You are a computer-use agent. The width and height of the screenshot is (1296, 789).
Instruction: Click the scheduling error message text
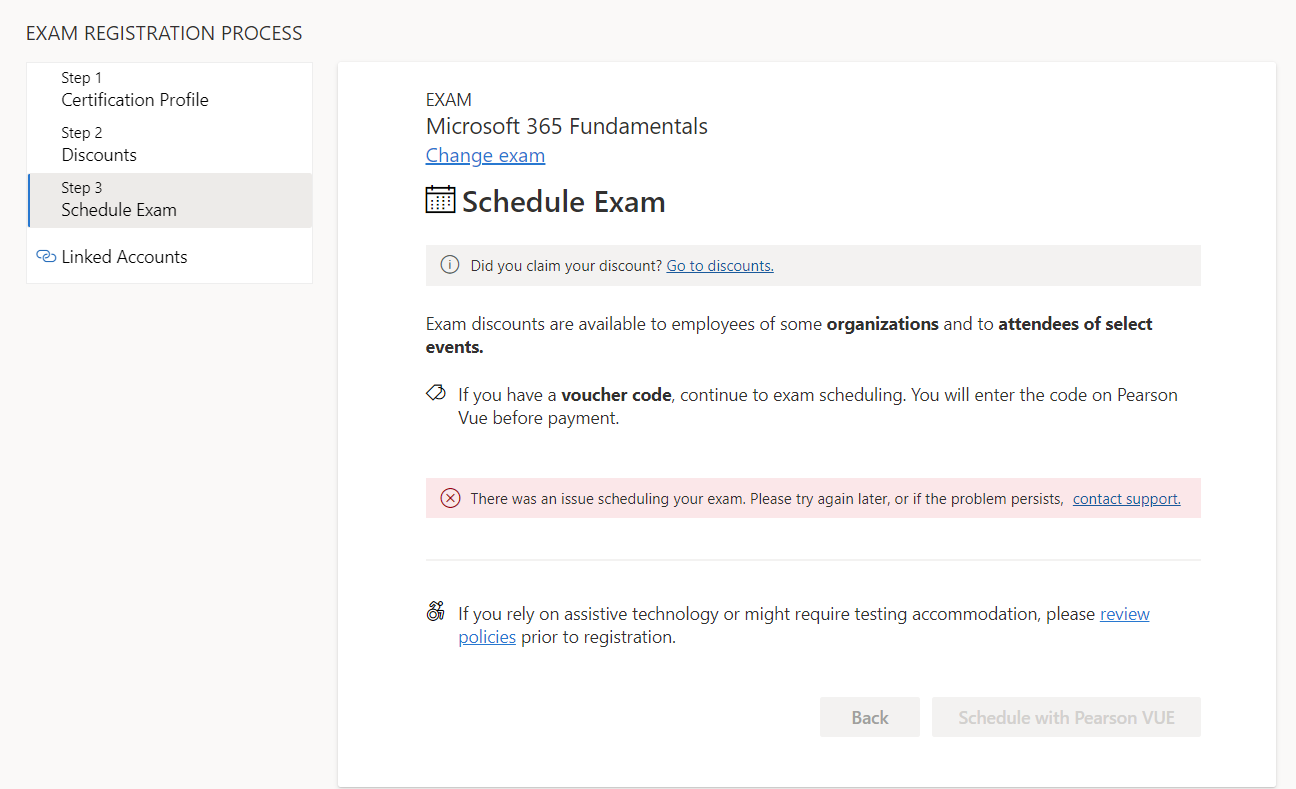766,499
